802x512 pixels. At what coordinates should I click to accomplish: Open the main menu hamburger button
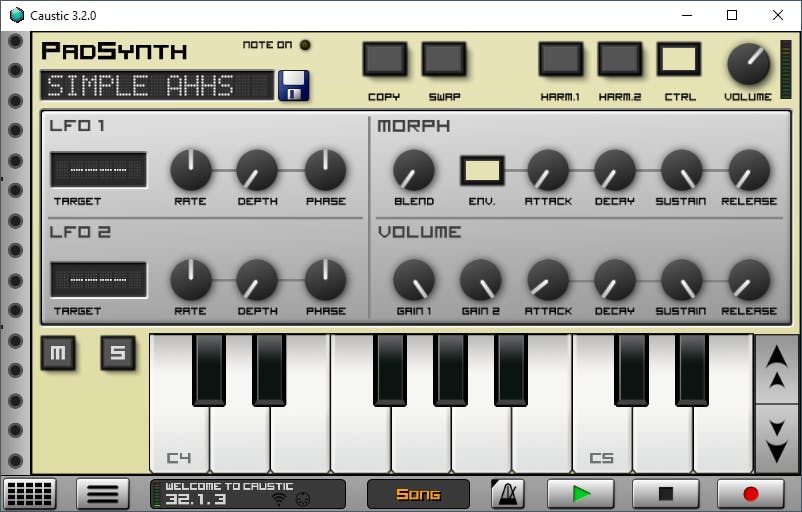click(x=102, y=494)
